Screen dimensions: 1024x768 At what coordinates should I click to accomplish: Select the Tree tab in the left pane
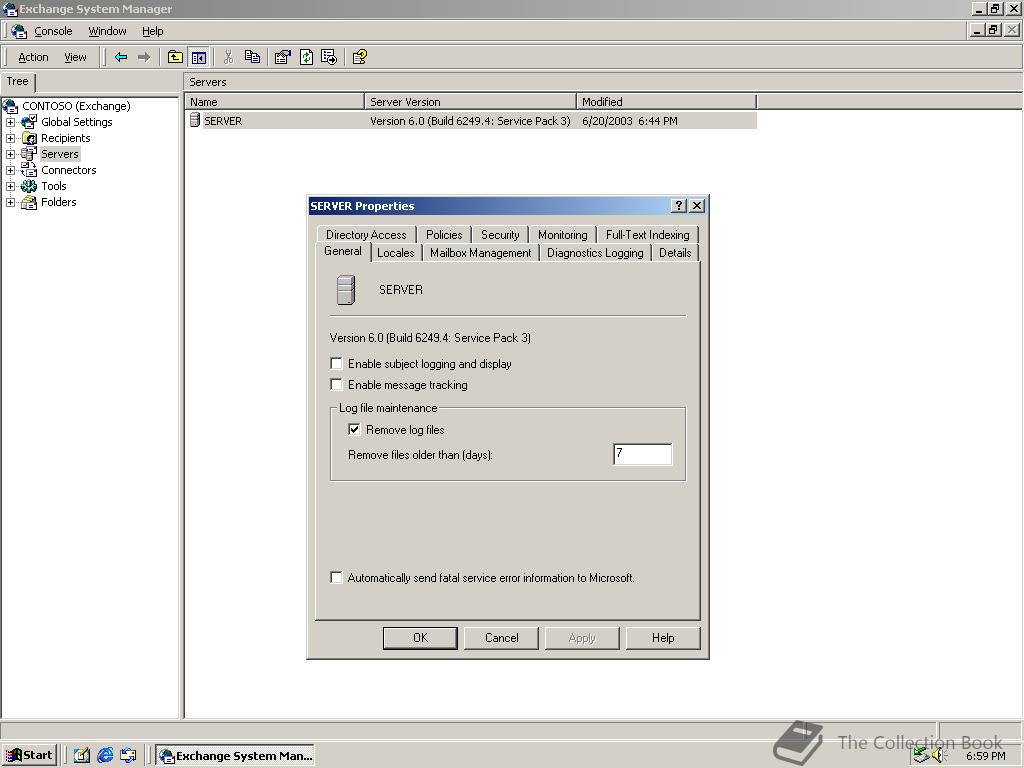18,82
